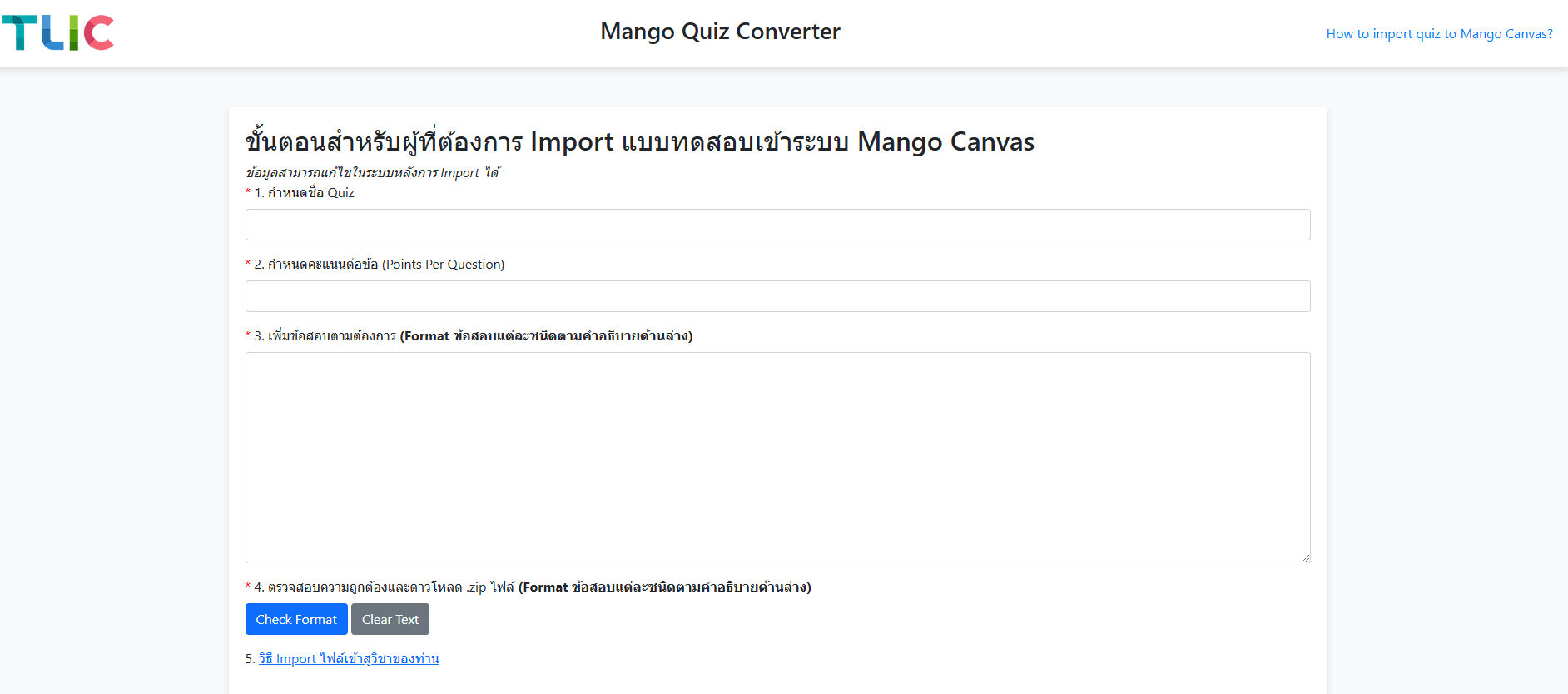The width and height of the screenshot is (1568, 694).
Task: Click the red asterisk beside step 3
Action: [248, 335]
